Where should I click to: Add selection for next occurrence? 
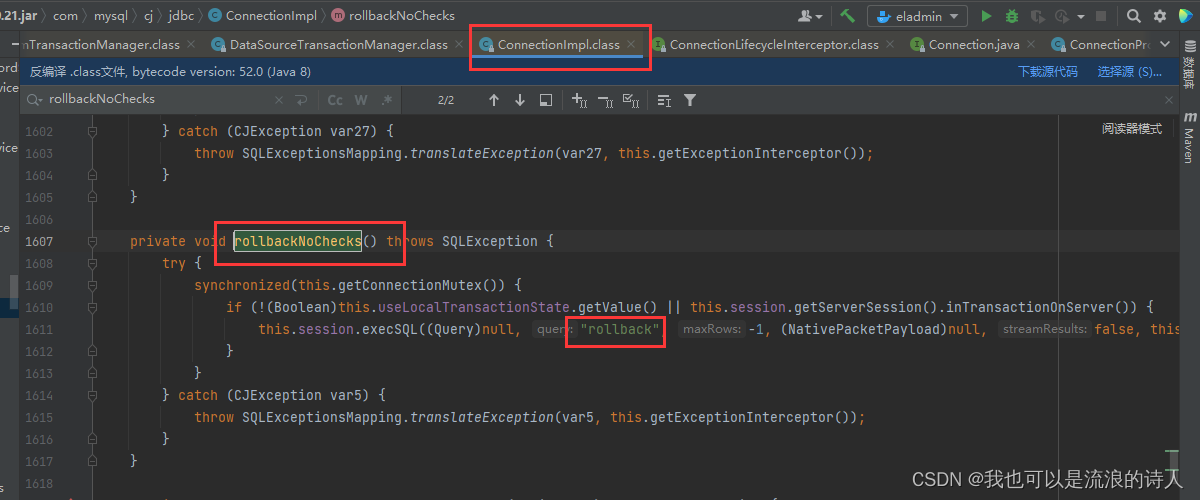tap(579, 100)
